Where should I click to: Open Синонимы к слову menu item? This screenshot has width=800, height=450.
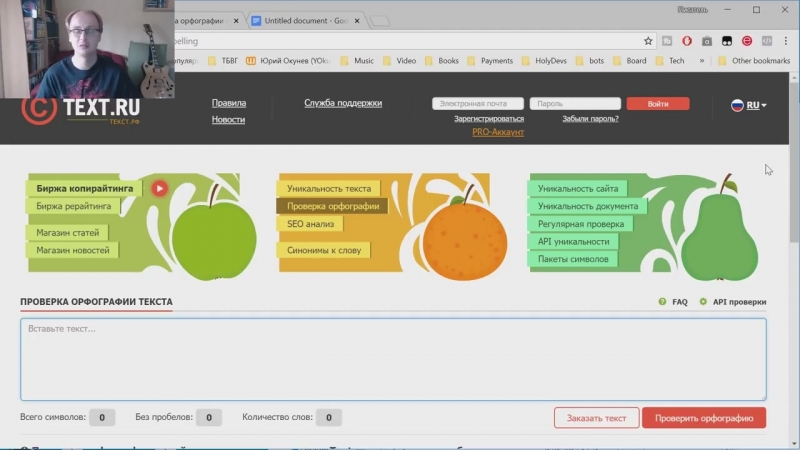tap(323, 251)
